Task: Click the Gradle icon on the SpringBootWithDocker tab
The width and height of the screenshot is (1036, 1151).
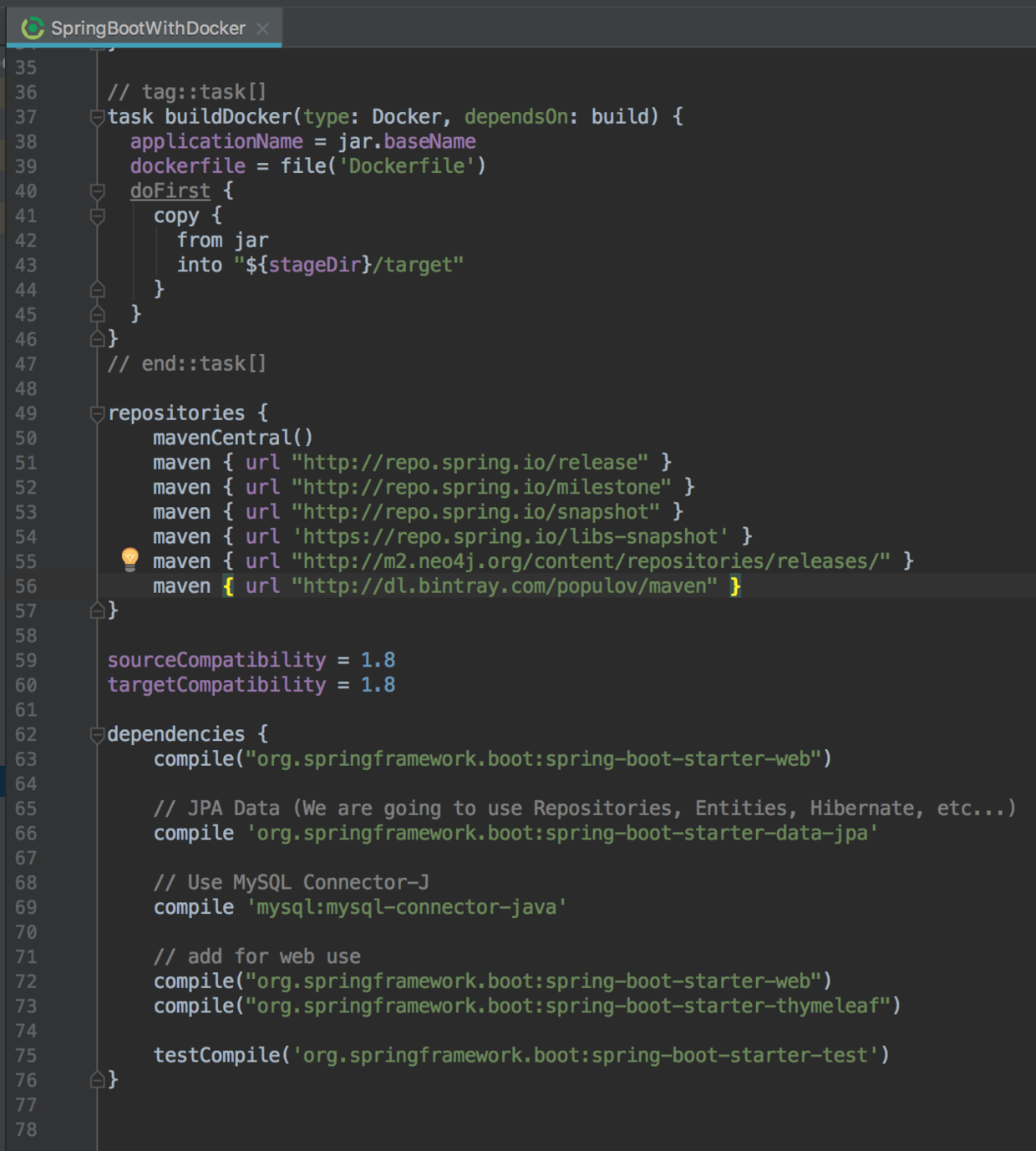Action: 33,28
